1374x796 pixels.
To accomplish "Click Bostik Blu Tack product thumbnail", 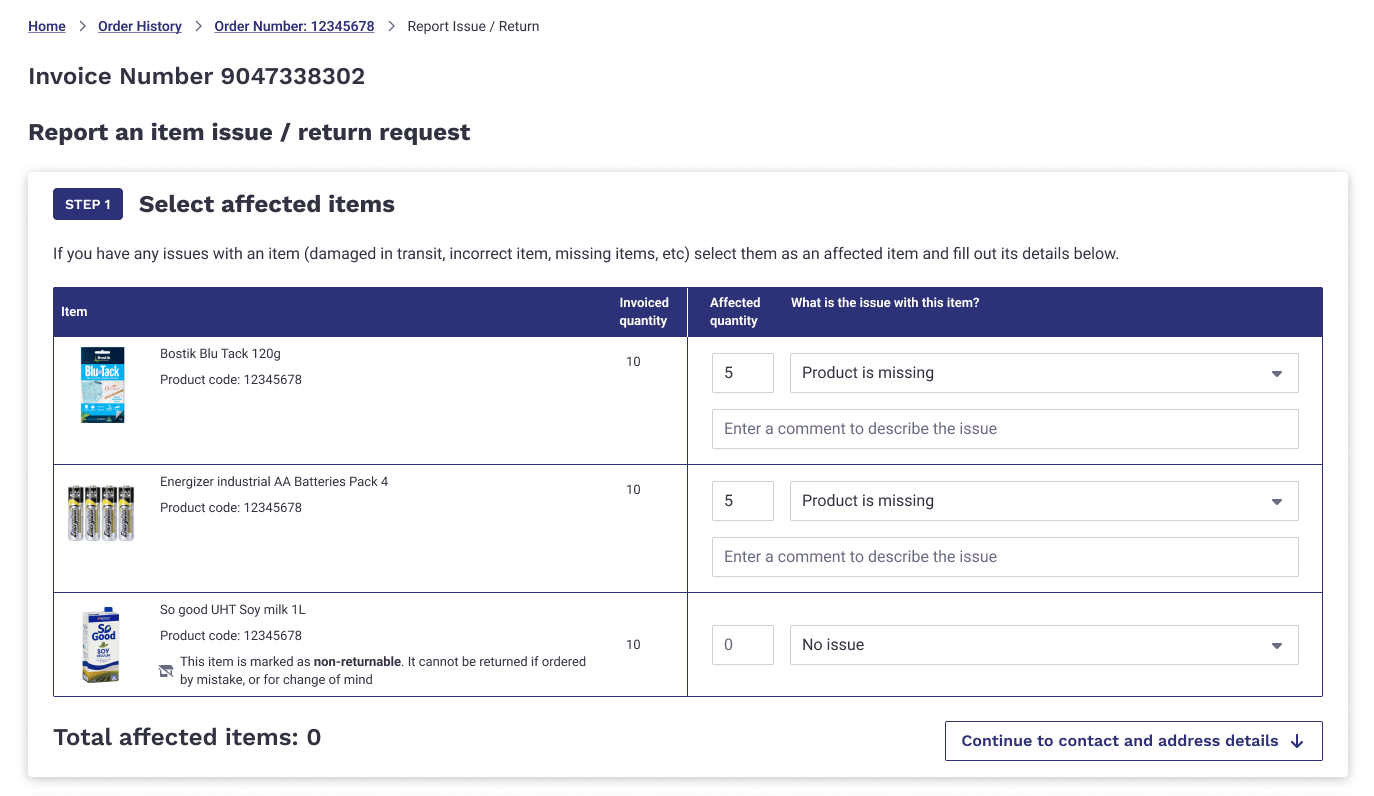I will pyautogui.click(x=102, y=385).
